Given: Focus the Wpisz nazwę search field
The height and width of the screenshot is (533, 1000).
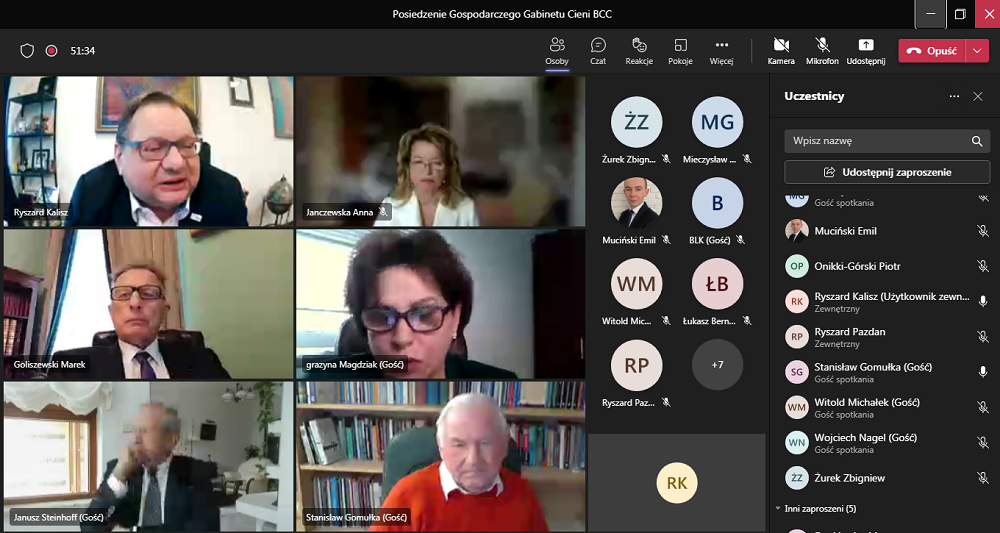Looking at the screenshot, I should pos(887,141).
